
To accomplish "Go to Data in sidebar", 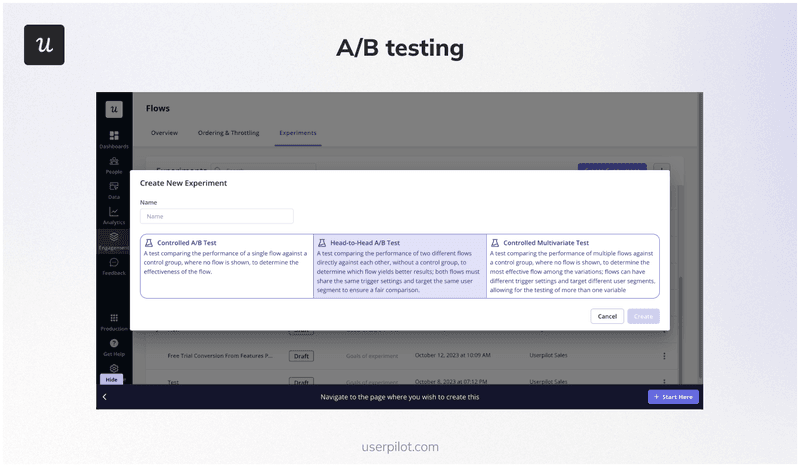I will 113,187.
